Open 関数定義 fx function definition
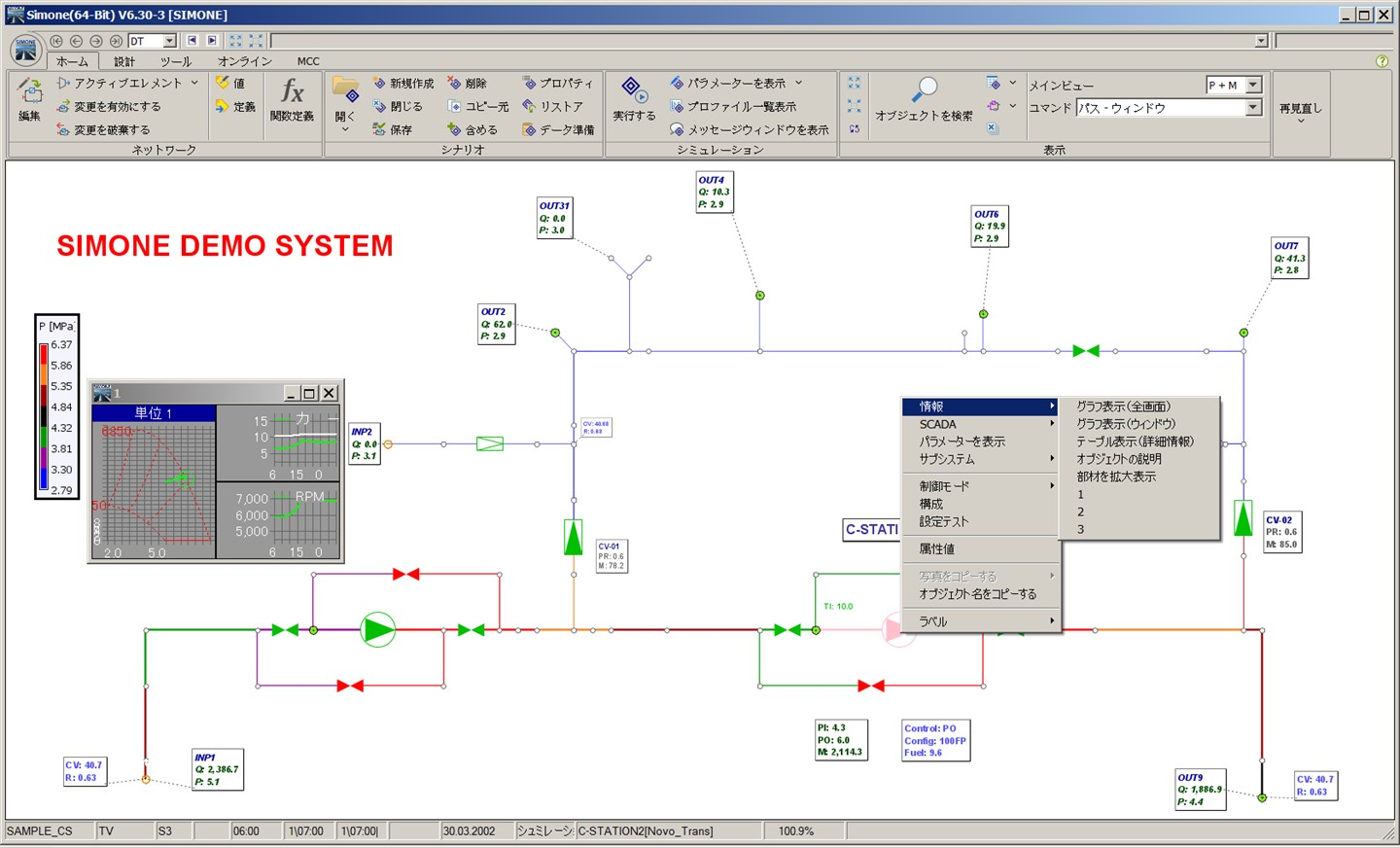 point(292,100)
